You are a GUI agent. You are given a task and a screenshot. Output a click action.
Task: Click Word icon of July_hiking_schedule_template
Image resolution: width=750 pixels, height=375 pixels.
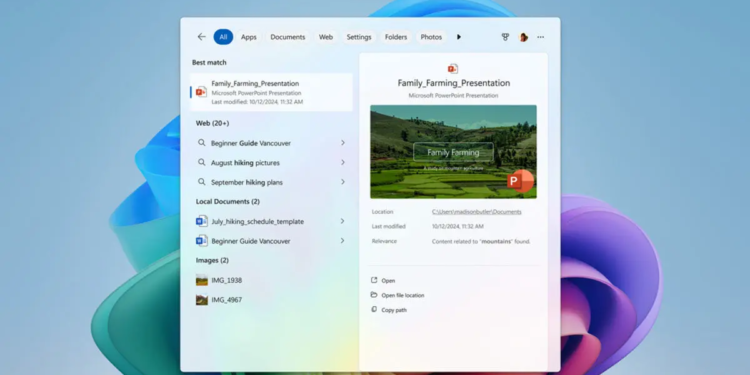tap(201, 221)
